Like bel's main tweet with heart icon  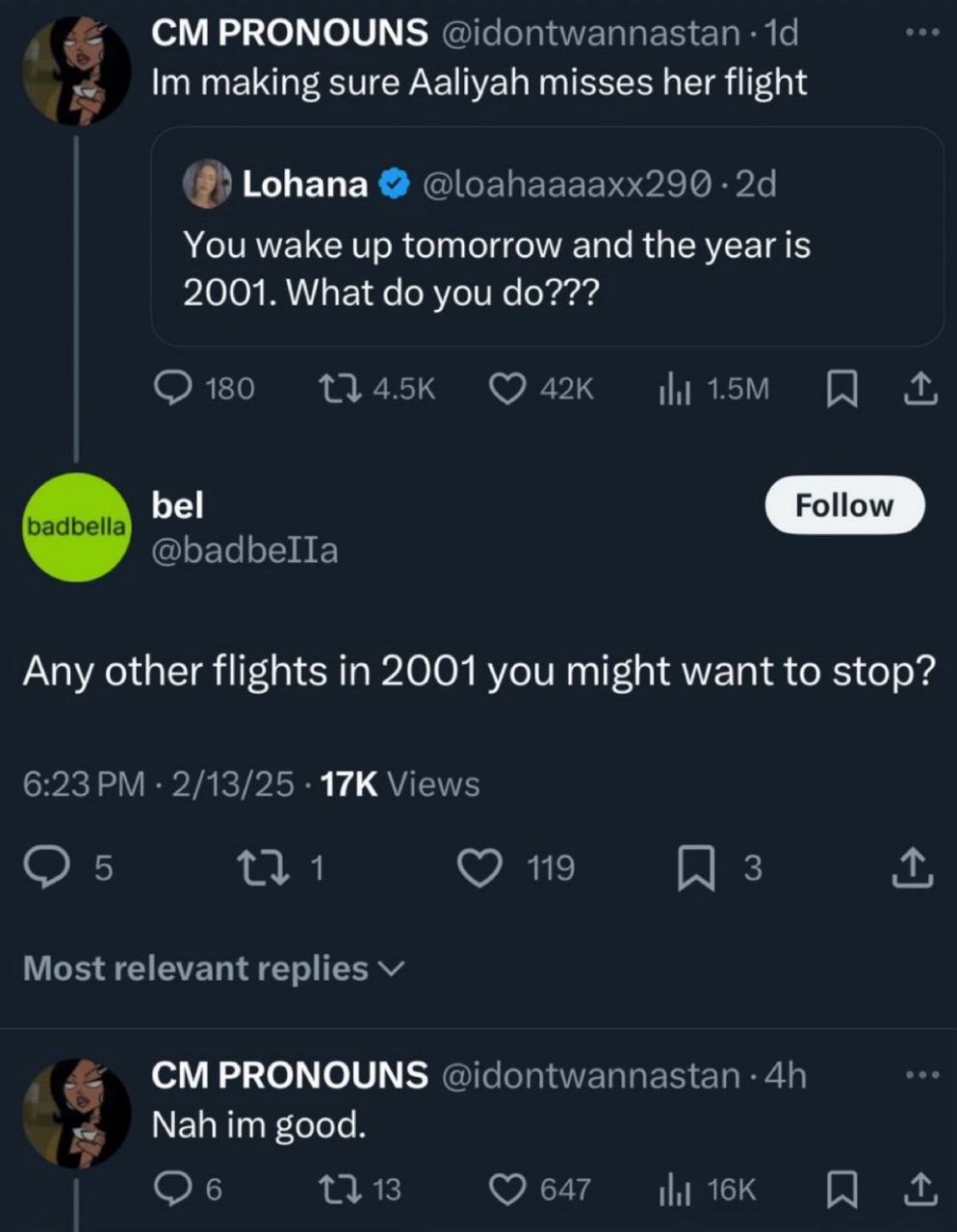[480, 869]
